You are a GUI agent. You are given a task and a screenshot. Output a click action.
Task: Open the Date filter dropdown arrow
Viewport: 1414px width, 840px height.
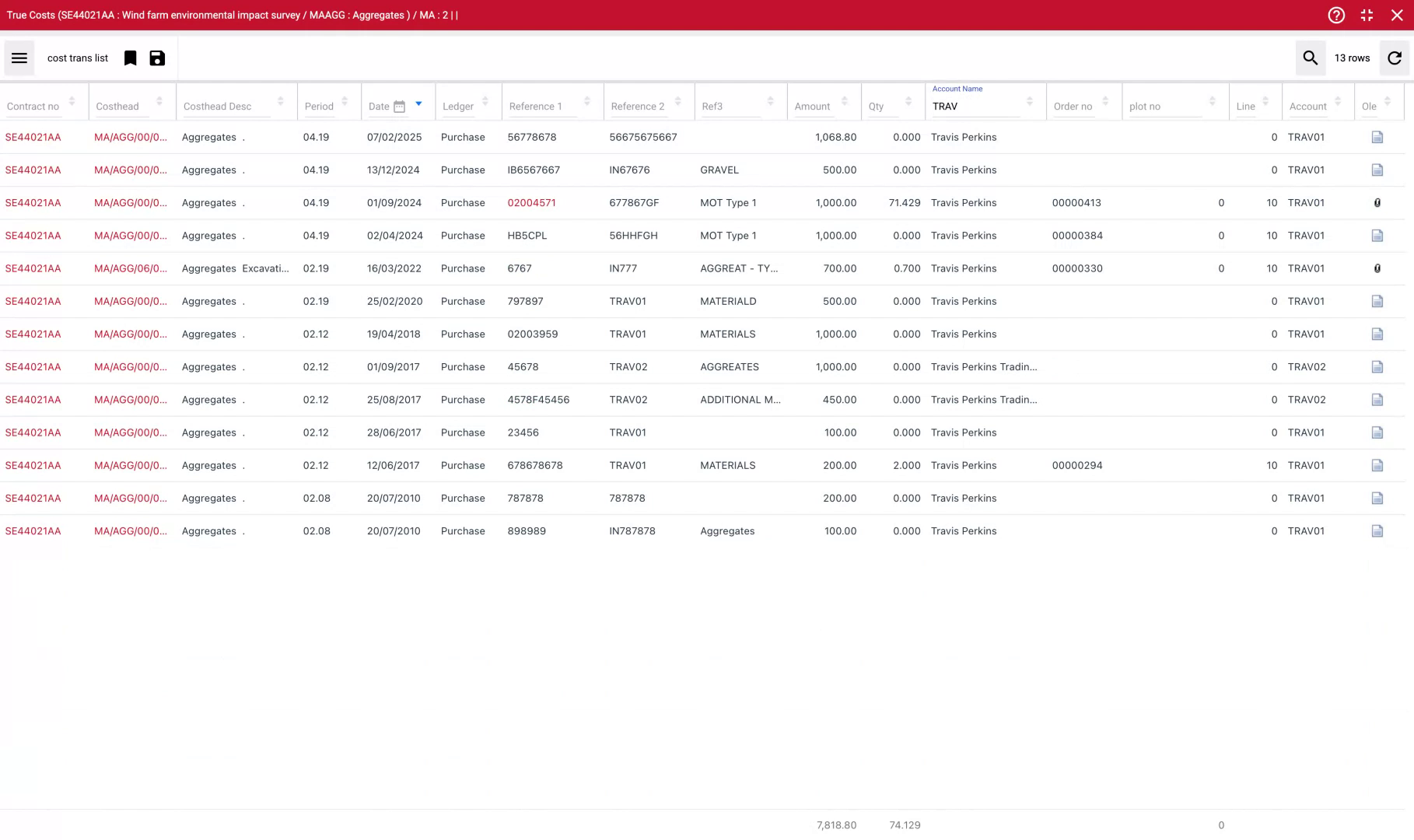[418, 102]
